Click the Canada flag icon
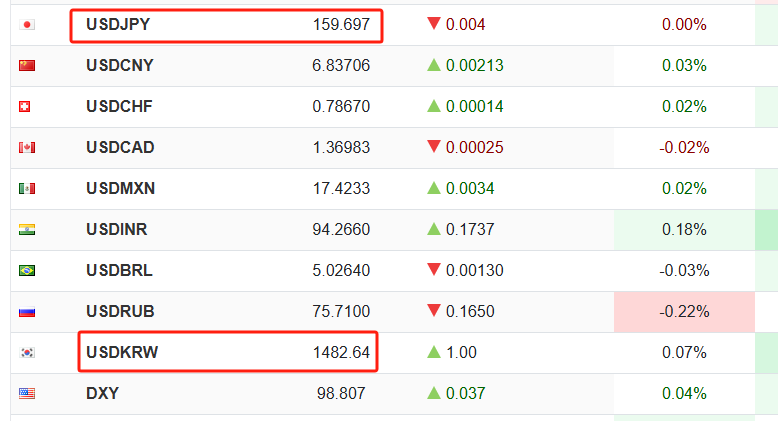 tap(27, 147)
